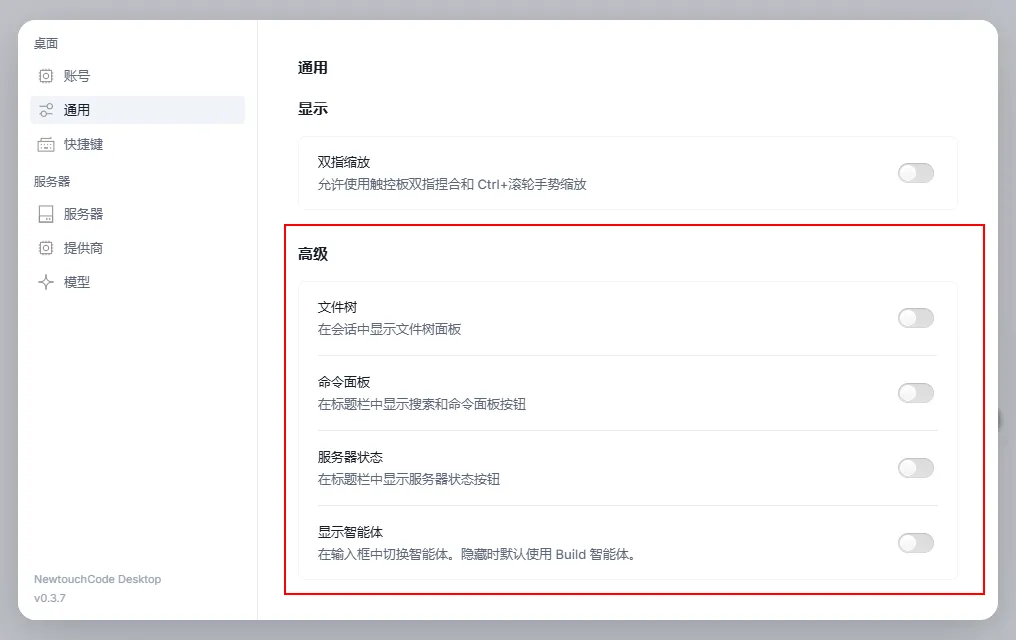Click the 快捷键 keyboard icon
This screenshot has height=640, width=1016.
46,144
